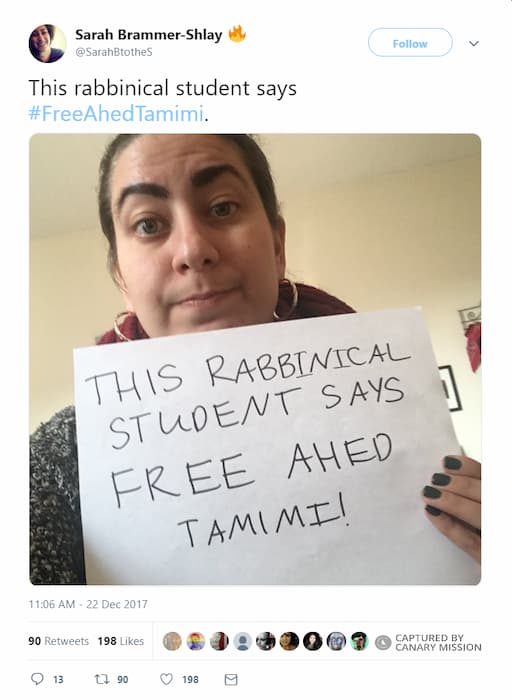Image resolution: width=512 pixels, height=700 pixels.
Task: Click the last liker avatar in row
Action: click(x=359, y=641)
